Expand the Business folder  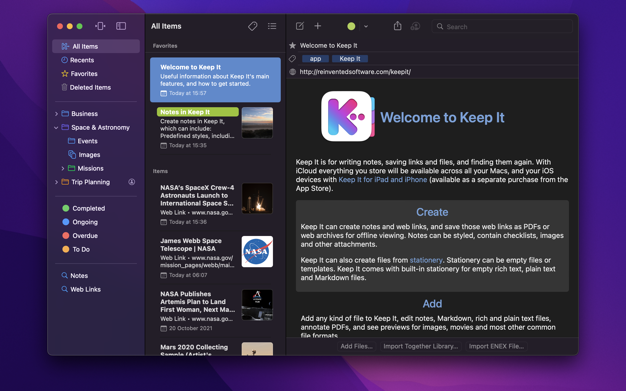[56, 114]
